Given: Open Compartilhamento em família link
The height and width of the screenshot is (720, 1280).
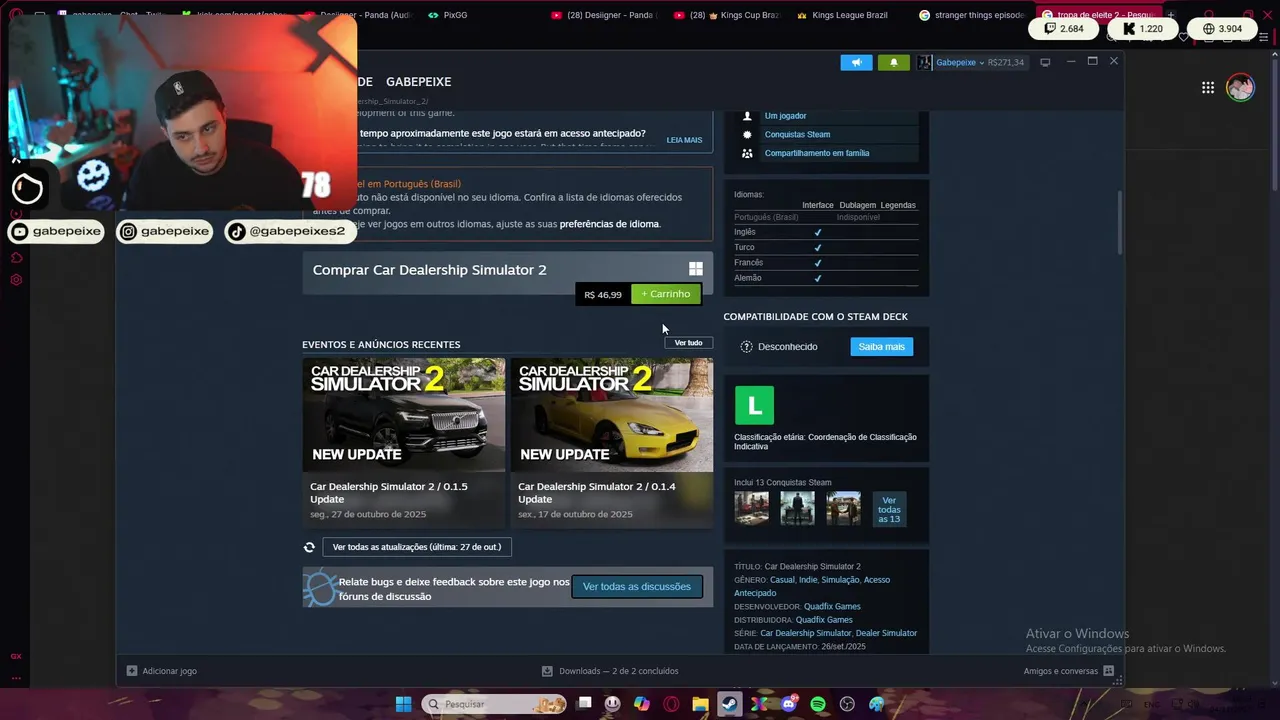Looking at the screenshot, I should click(816, 153).
